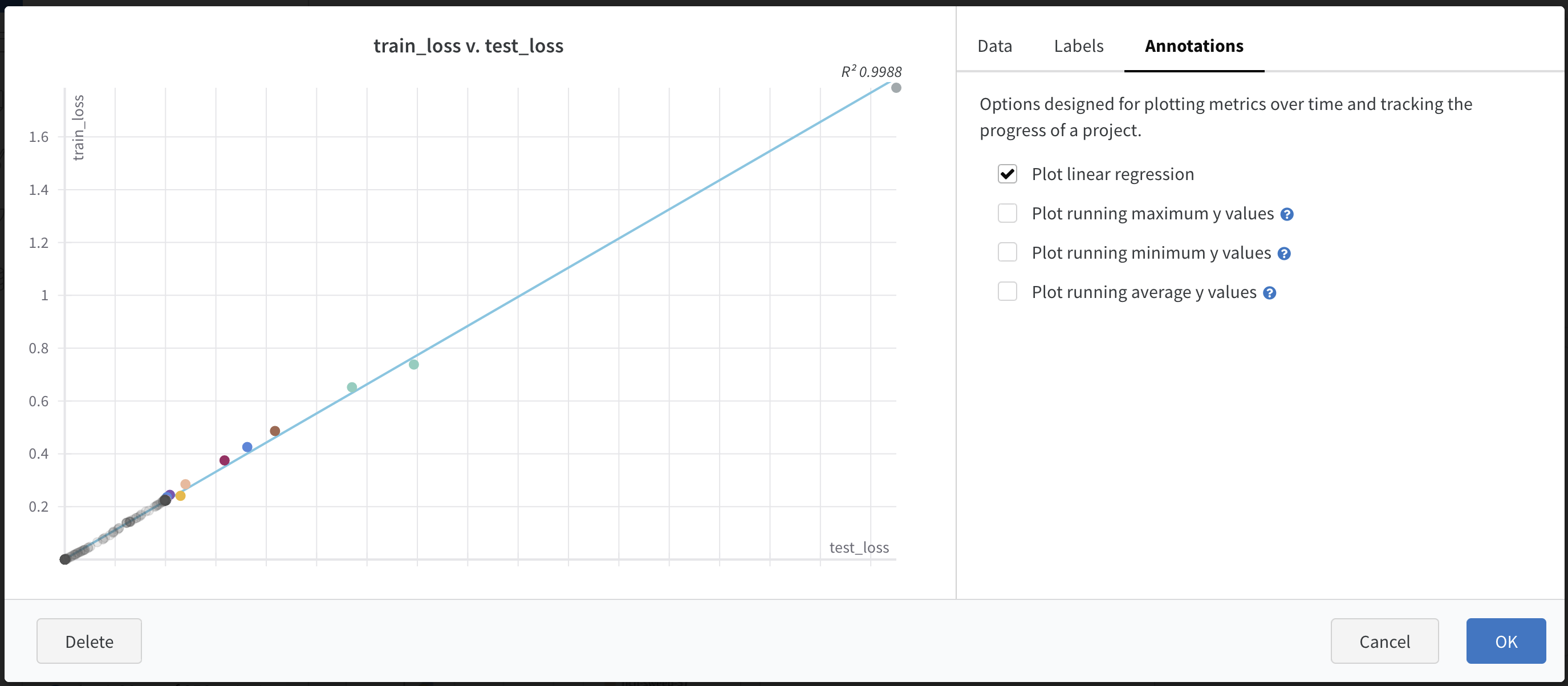Switch to the Labels tab
This screenshot has height=686, width=1568.
1078,46
